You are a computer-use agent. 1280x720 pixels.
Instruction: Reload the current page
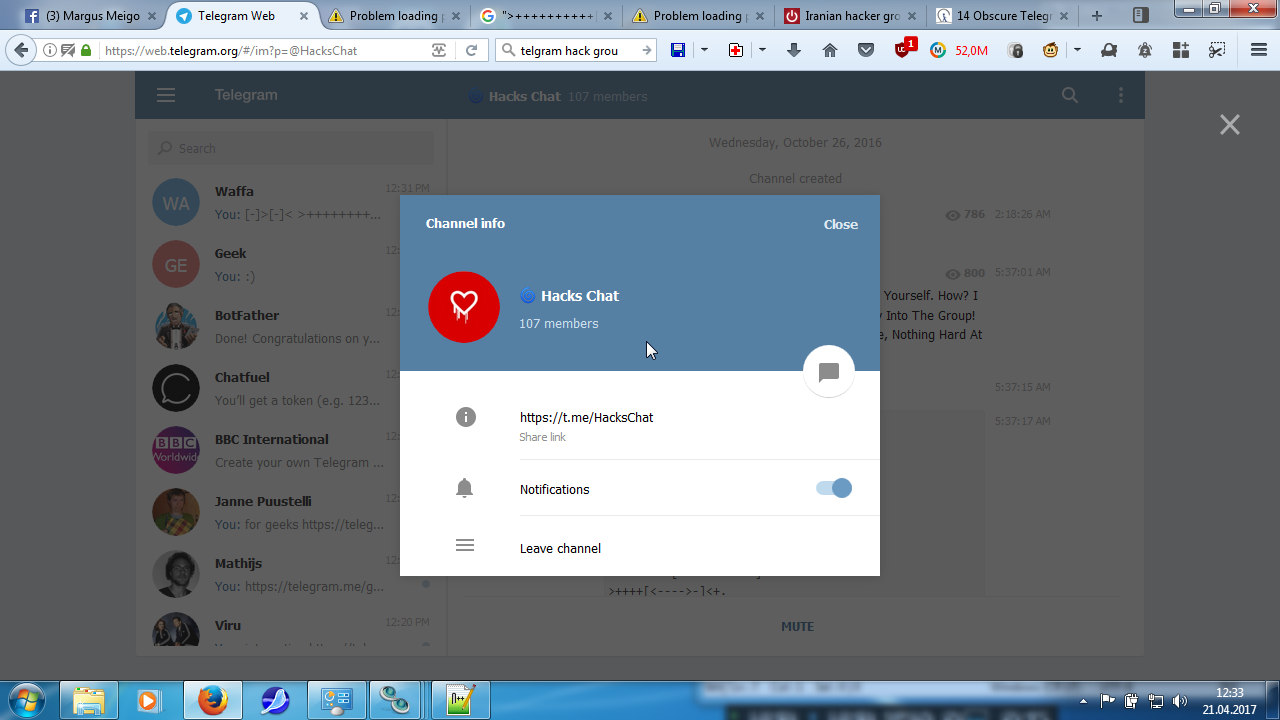[471, 50]
